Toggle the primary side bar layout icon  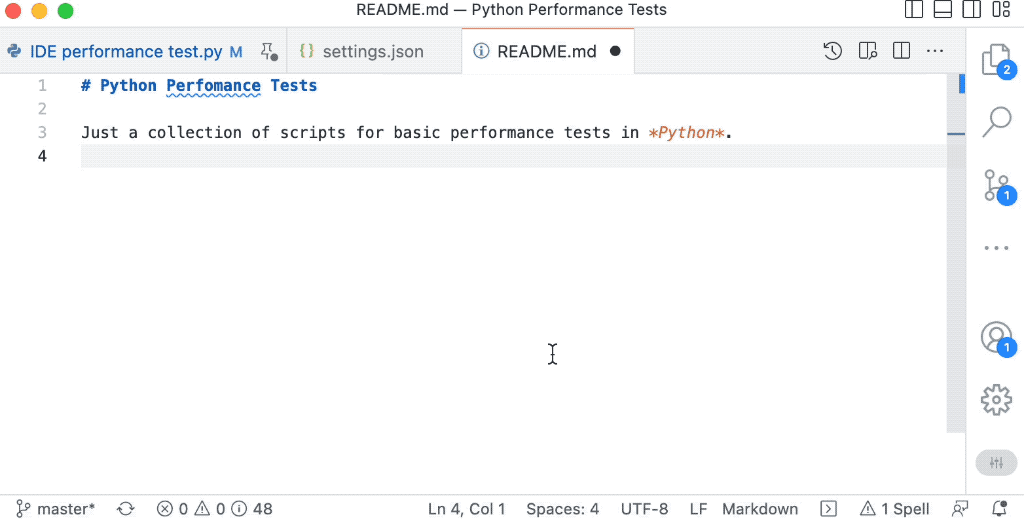tap(914, 10)
